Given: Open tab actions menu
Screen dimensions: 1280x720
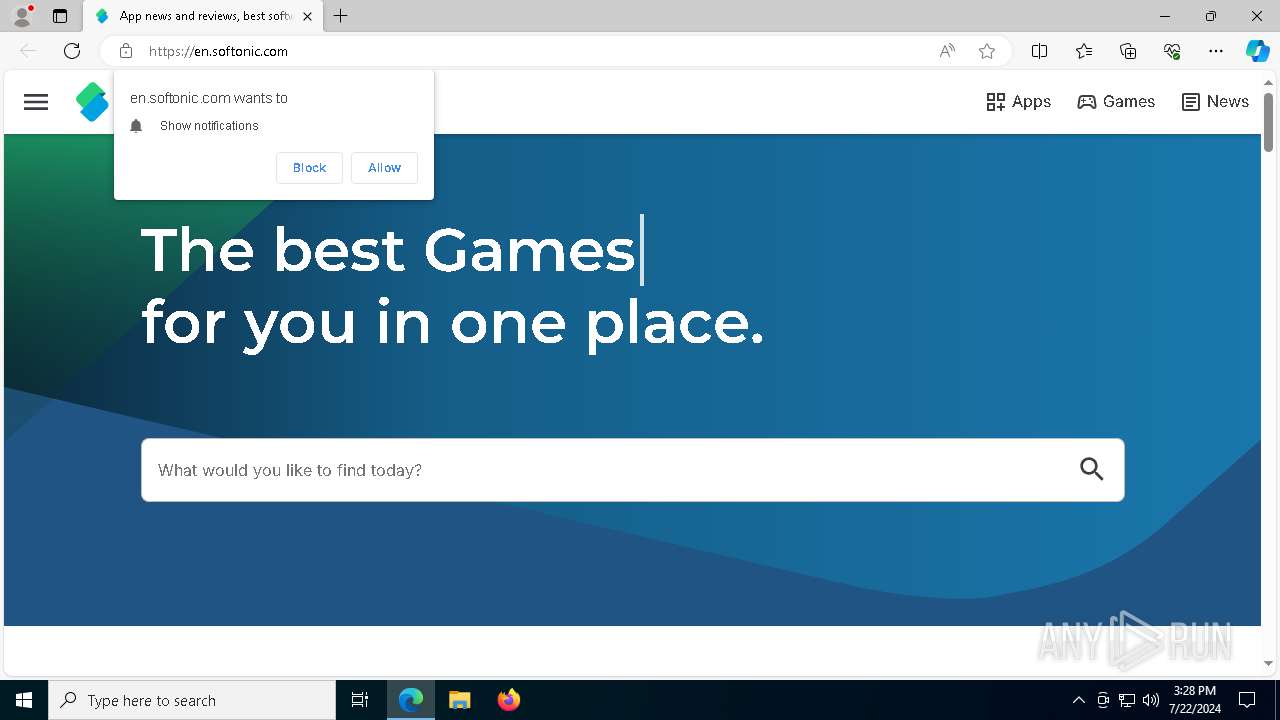Looking at the screenshot, I should (60, 16).
